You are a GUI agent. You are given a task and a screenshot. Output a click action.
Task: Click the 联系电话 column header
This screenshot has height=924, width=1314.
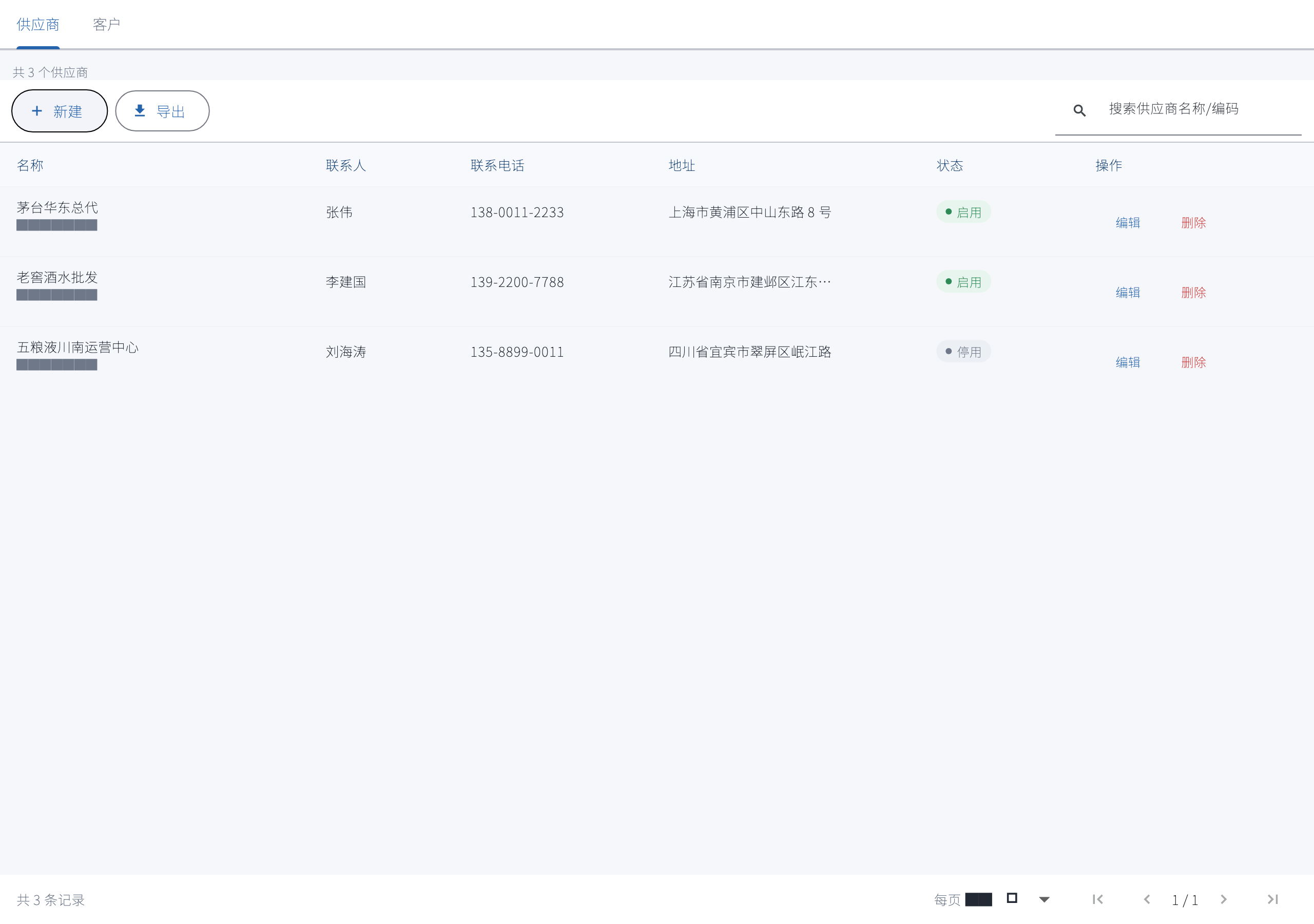497,165
